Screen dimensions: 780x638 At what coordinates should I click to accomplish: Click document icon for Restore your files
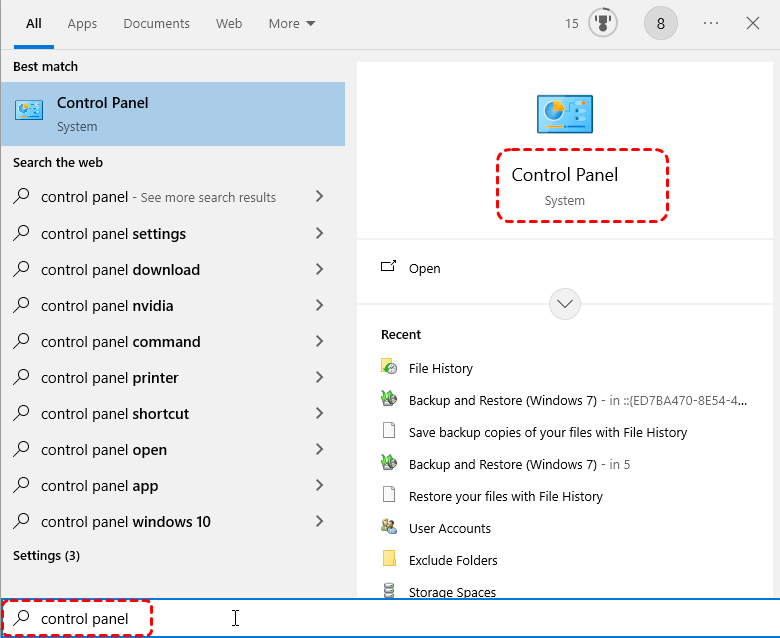(x=389, y=495)
